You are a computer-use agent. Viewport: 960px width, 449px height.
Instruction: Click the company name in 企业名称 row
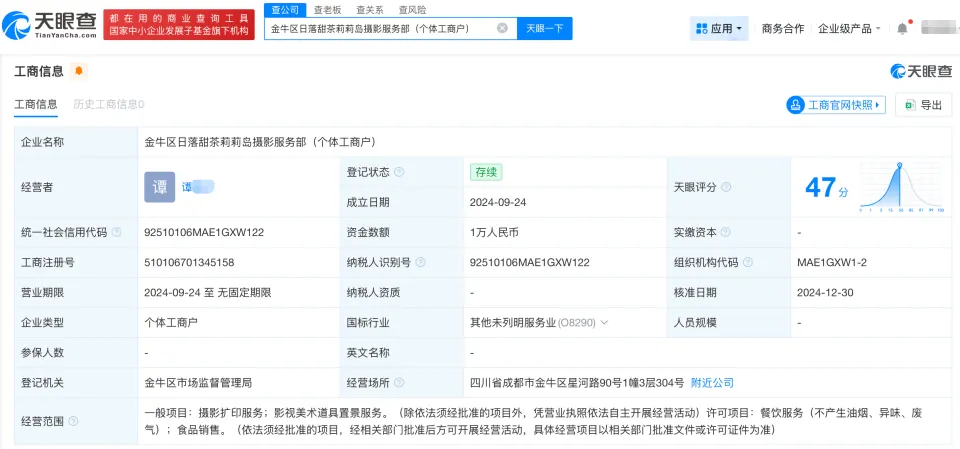point(260,142)
